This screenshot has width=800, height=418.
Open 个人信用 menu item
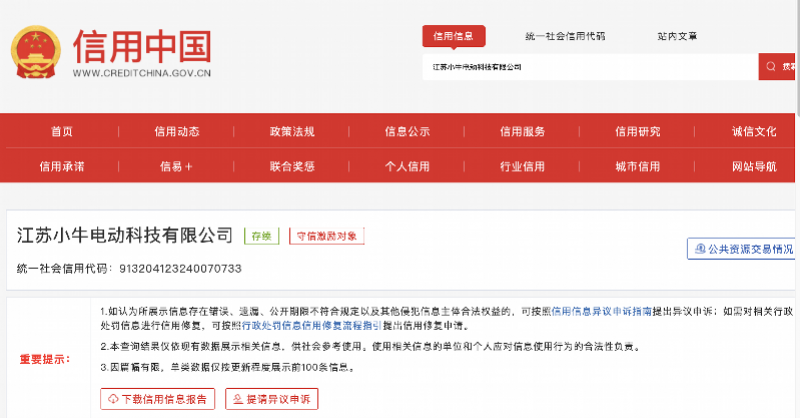click(407, 166)
